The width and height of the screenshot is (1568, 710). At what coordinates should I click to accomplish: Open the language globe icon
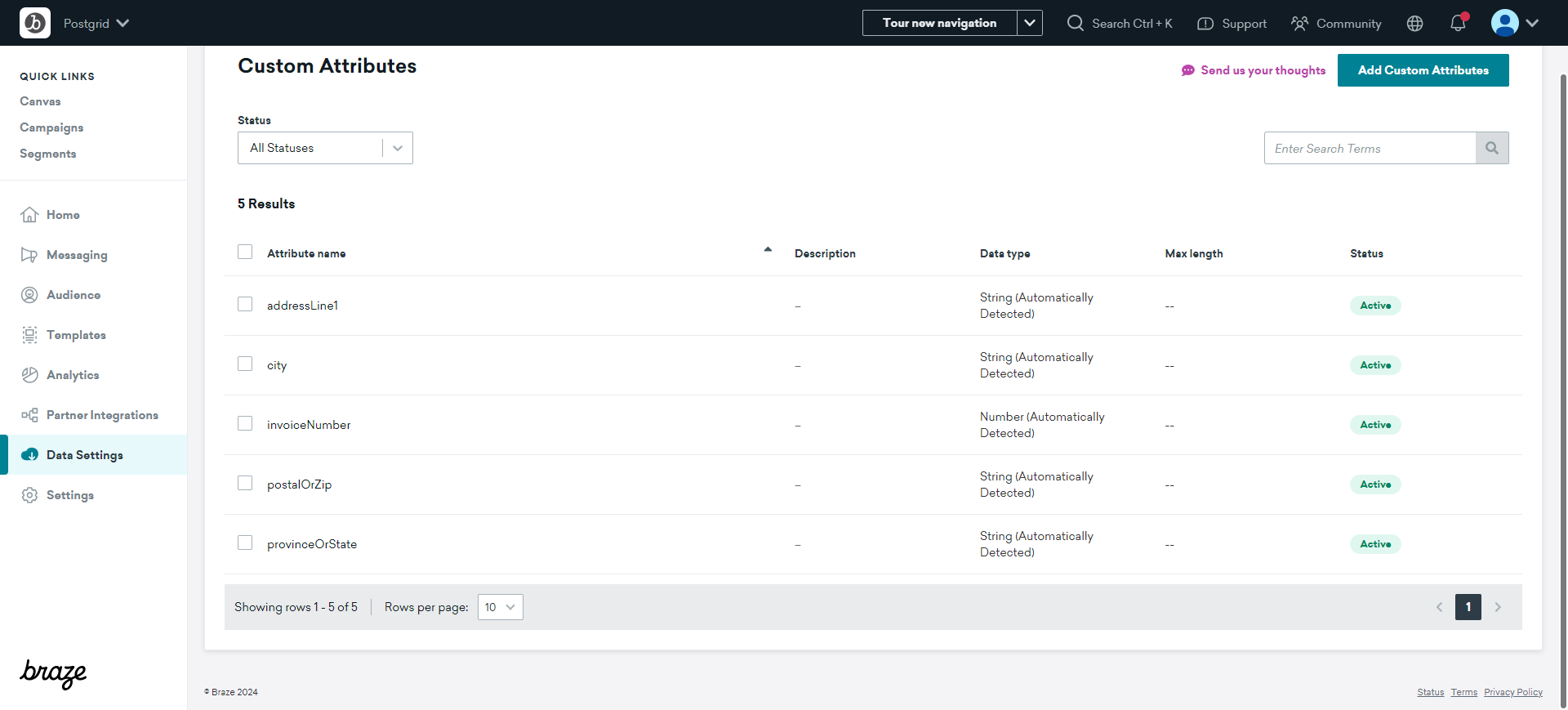point(1414,24)
